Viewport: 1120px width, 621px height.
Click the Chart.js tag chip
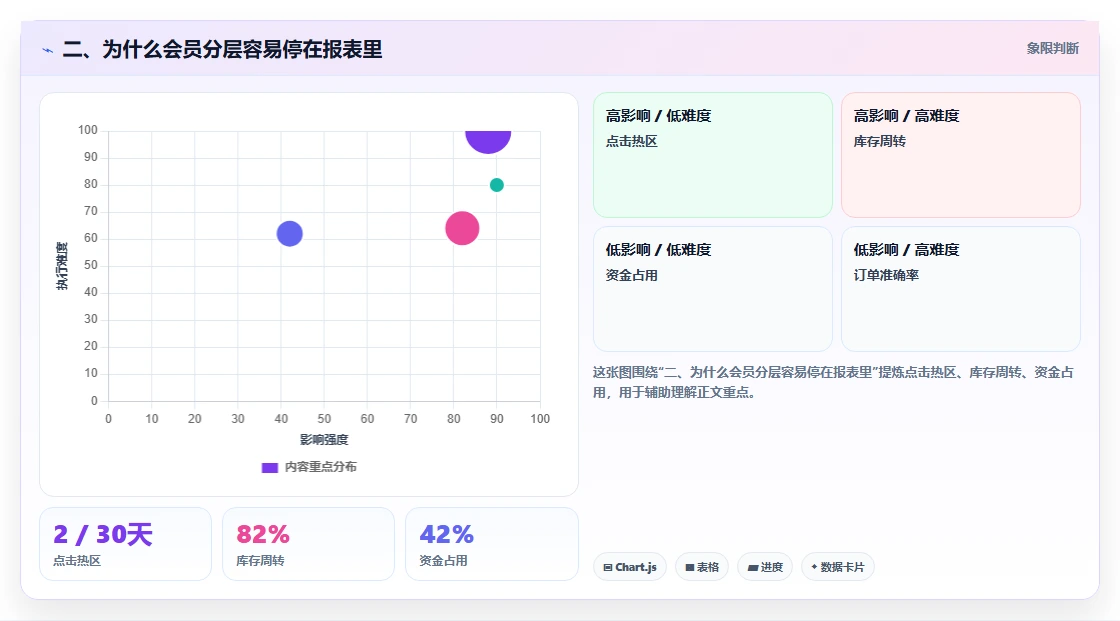pyautogui.click(x=630, y=567)
